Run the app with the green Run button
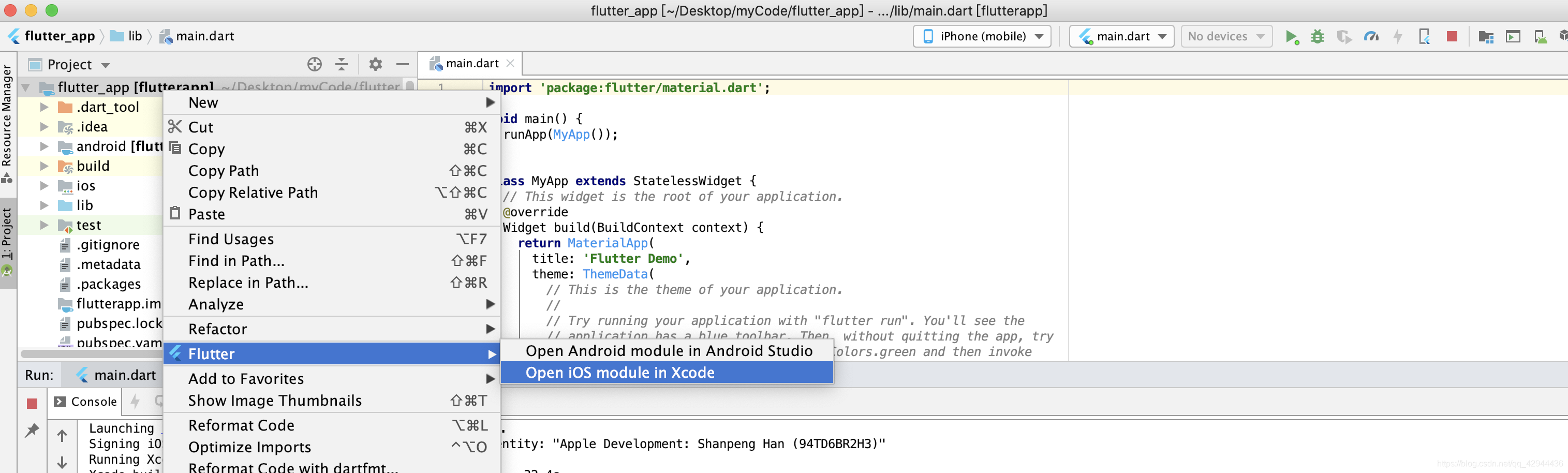This screenshot has height=473, width=1568. [x=1292, y=37]
